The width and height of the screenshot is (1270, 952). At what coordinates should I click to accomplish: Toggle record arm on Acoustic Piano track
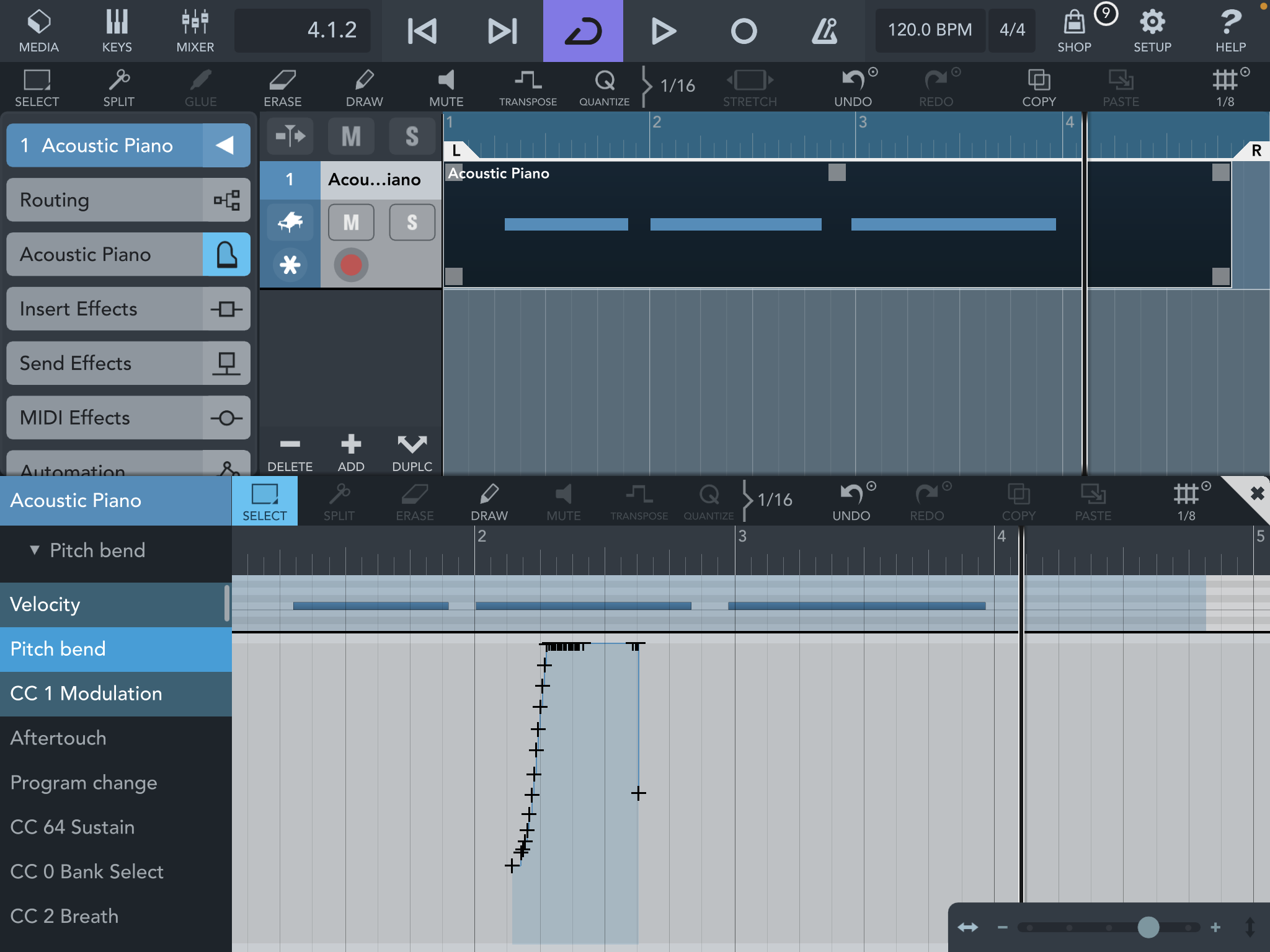click(351, 265)
